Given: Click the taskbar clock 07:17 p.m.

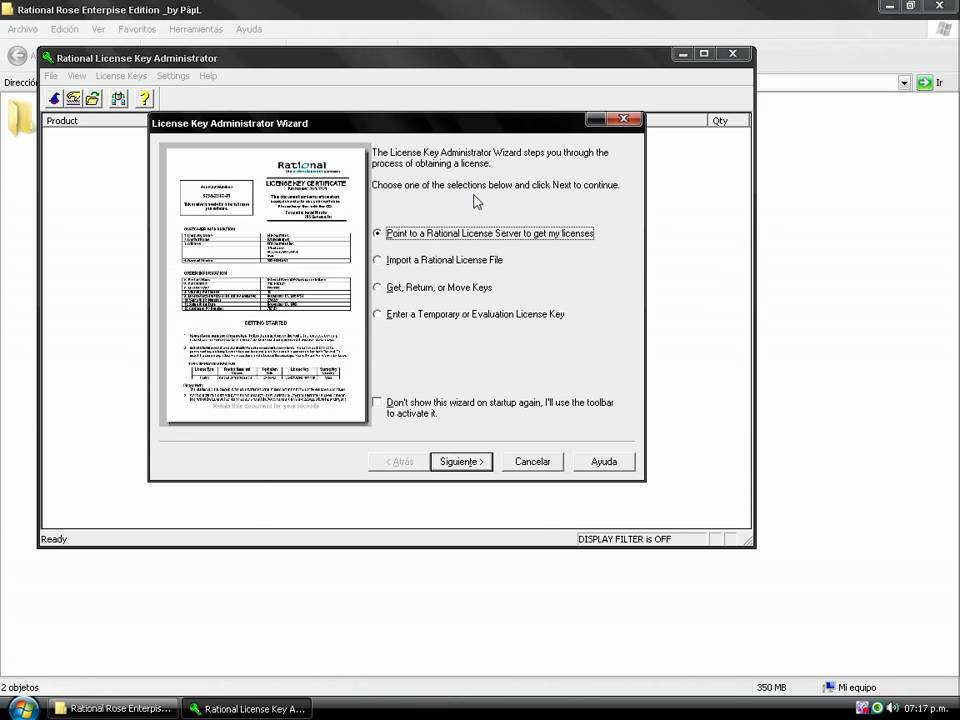Looking at the screenshot, I should (x=928, y=708).
